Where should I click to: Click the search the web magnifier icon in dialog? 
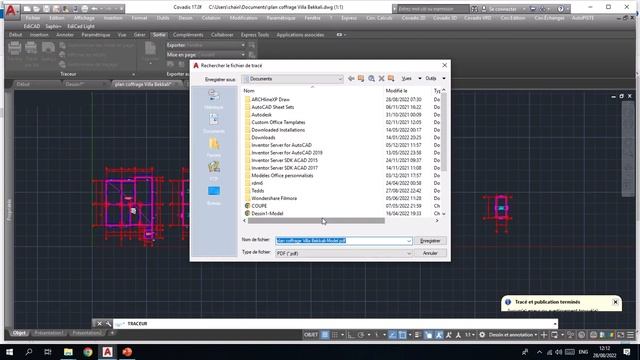pyautogui.click(x=371, y=78)
